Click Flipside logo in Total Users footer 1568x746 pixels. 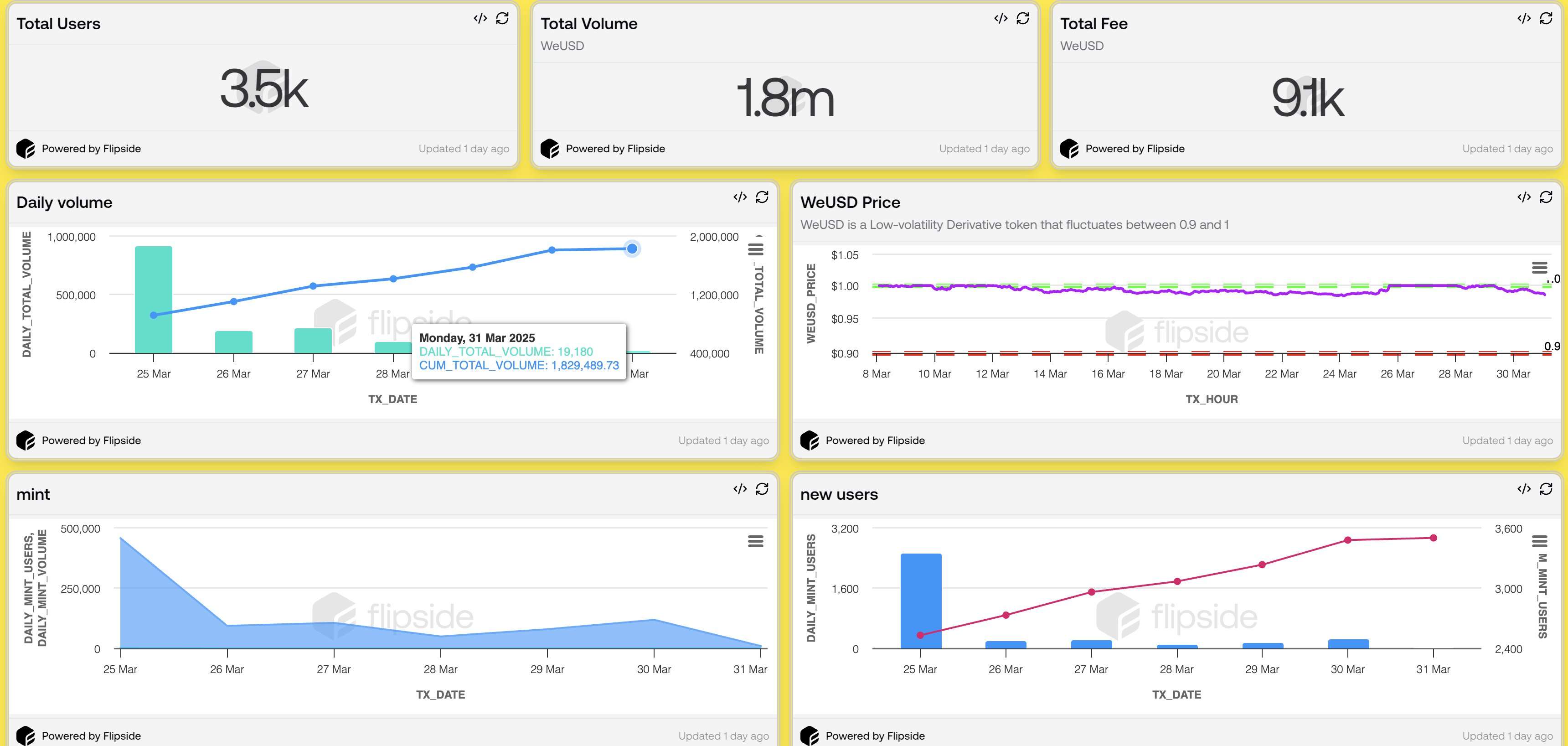click(x=26, y=149)
